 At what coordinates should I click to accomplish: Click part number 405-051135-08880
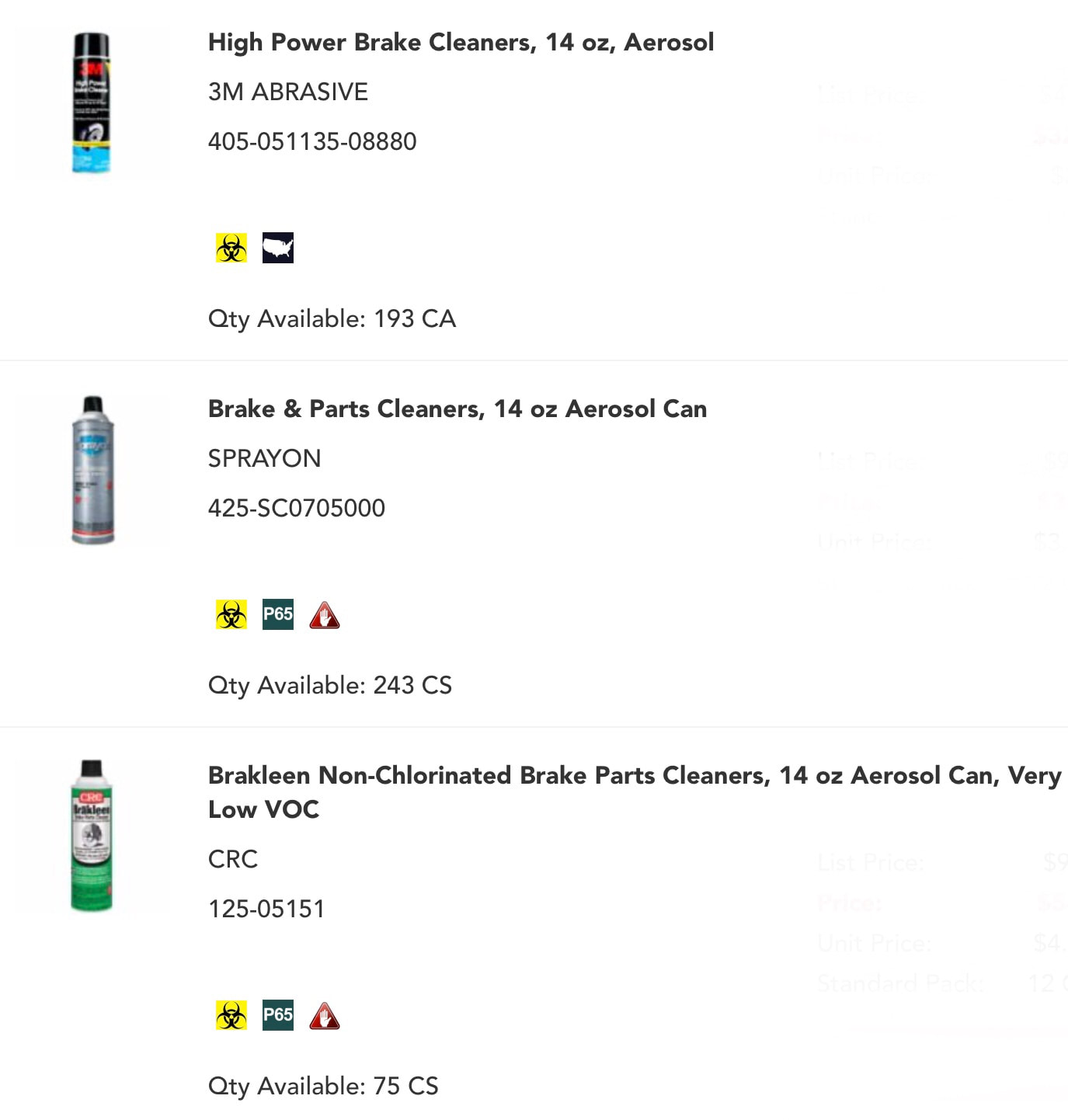point(312,142)
